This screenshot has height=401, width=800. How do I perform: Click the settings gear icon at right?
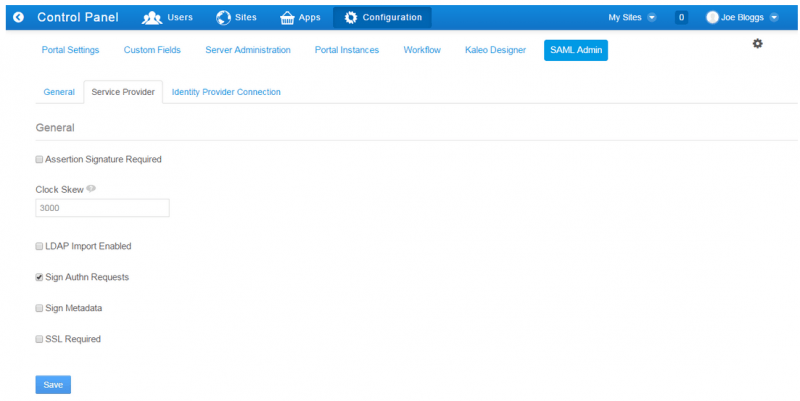click(x=757, y=44)
